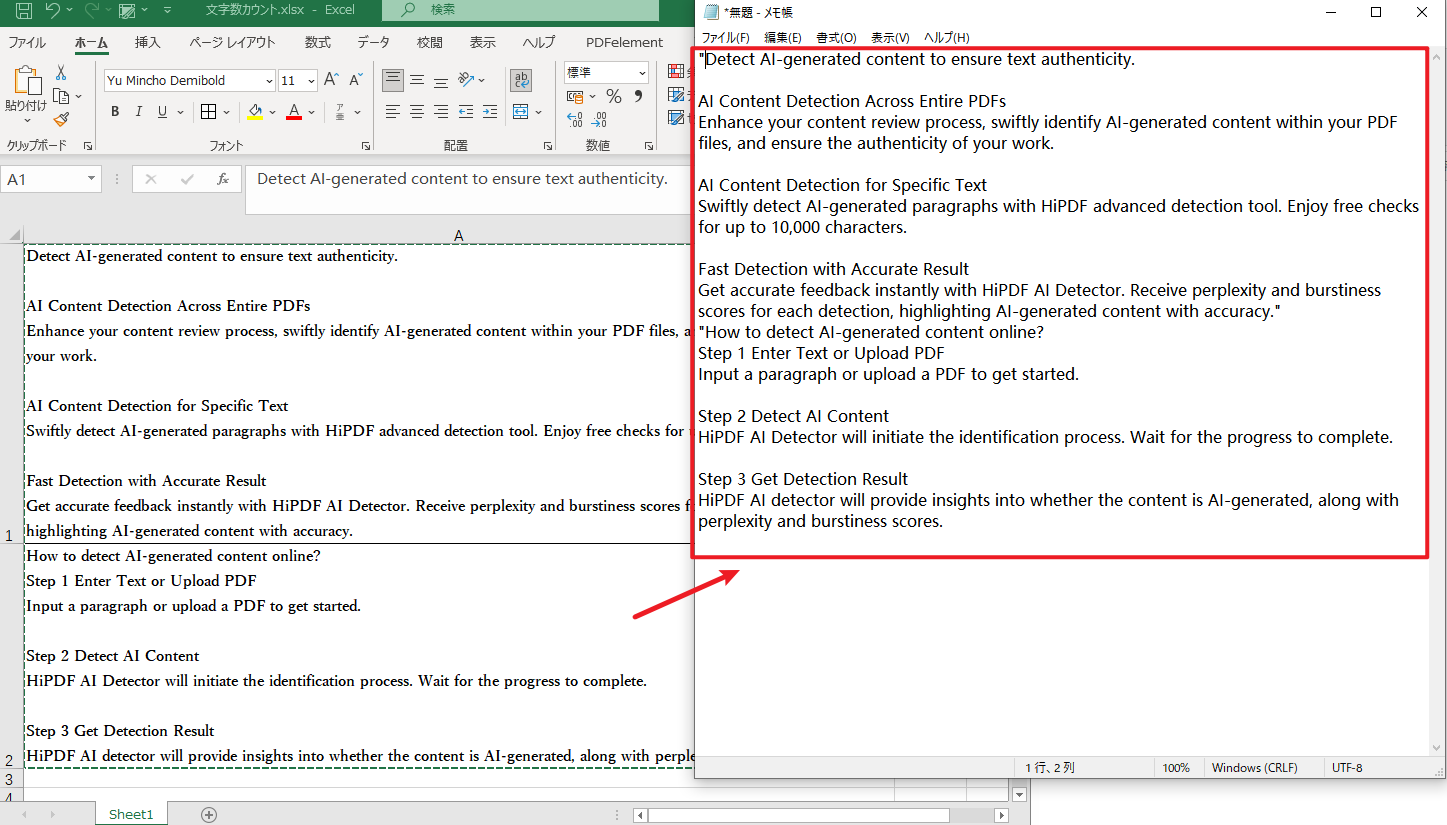The image size is (1447, 825).
Task: Apply Comma style number format
Action: (639, 97)
